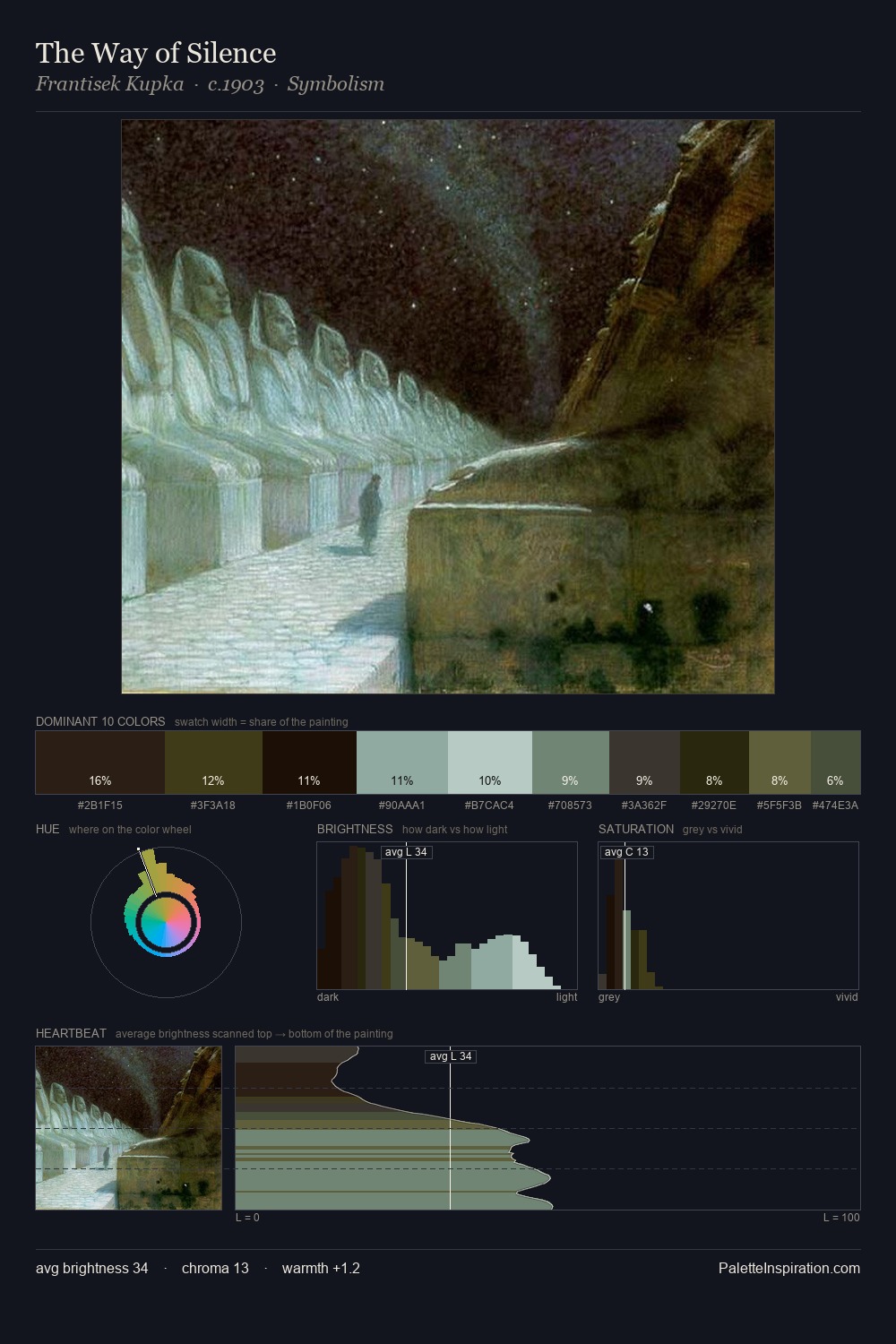Screen dimensions: 896x1344
Task: Click the heartbeat brightness profile chart
Action: coord(547,1128)
